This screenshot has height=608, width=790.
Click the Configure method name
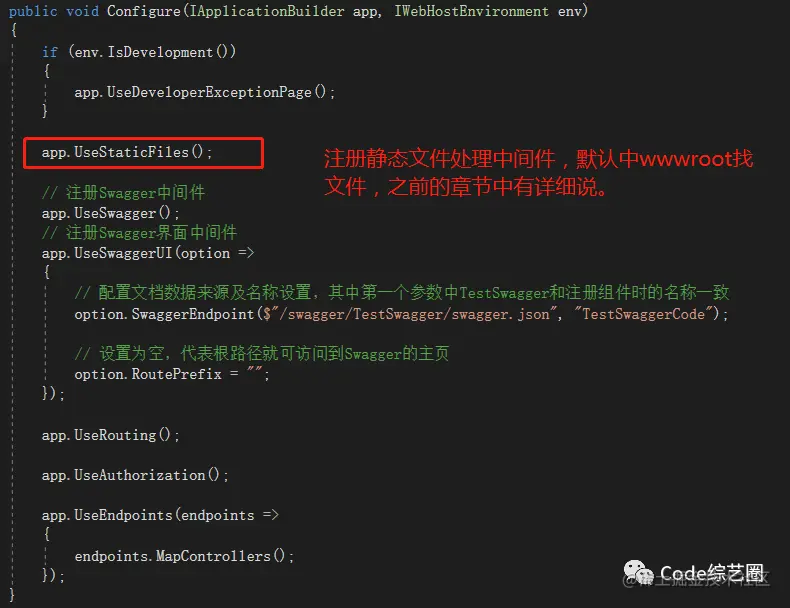pyautogui.click(x=144, y=11)
